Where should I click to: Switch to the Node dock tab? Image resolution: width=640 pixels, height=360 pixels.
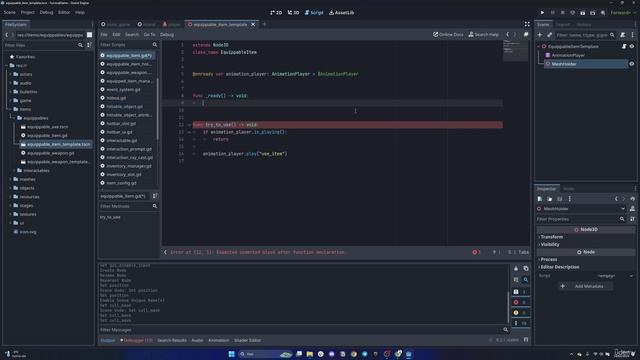pos(569,189)
